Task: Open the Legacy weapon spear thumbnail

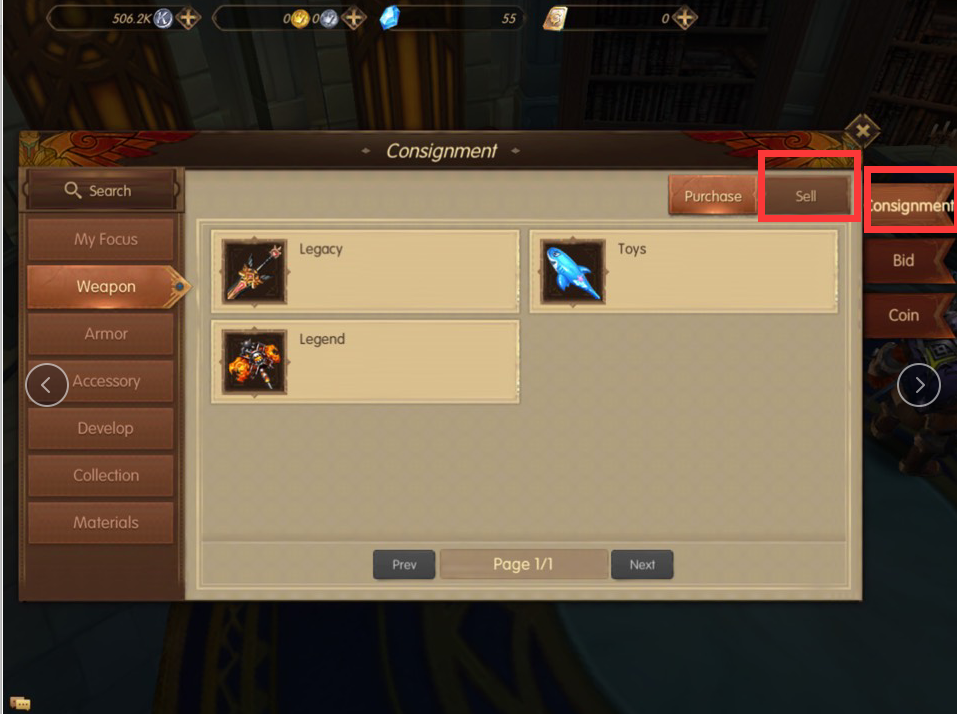Action: pos(255,272)
